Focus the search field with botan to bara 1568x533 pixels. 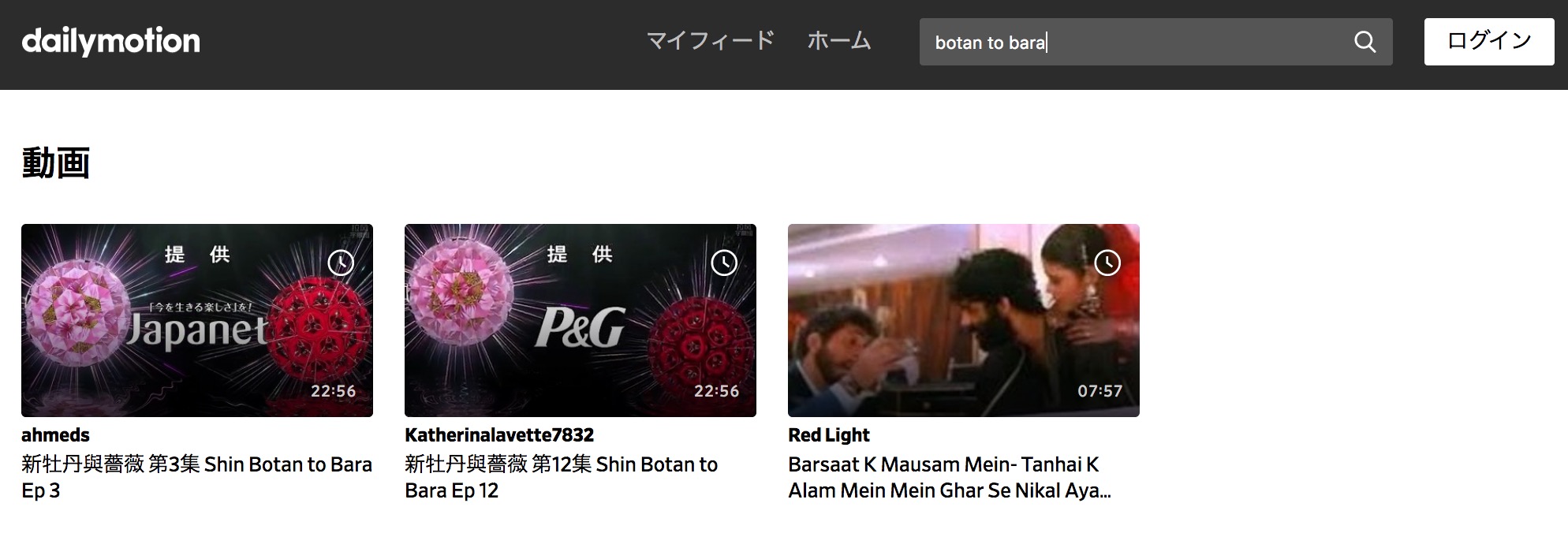point(1136,42)
